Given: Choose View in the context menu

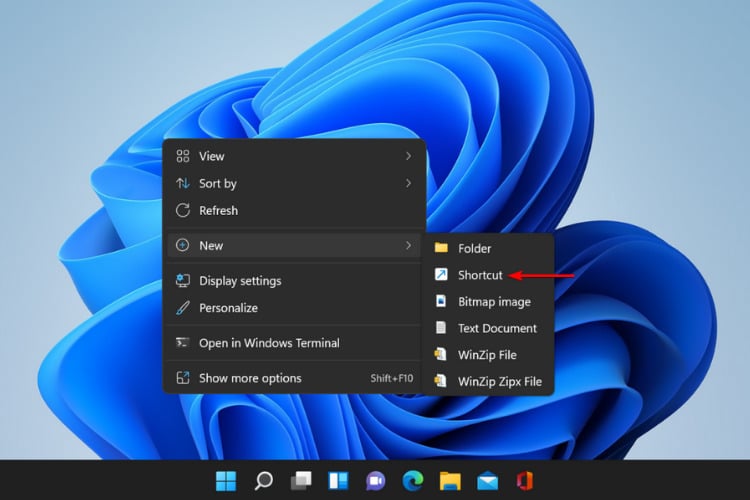Looking at the screenshot, I should [x=294, y=156].
